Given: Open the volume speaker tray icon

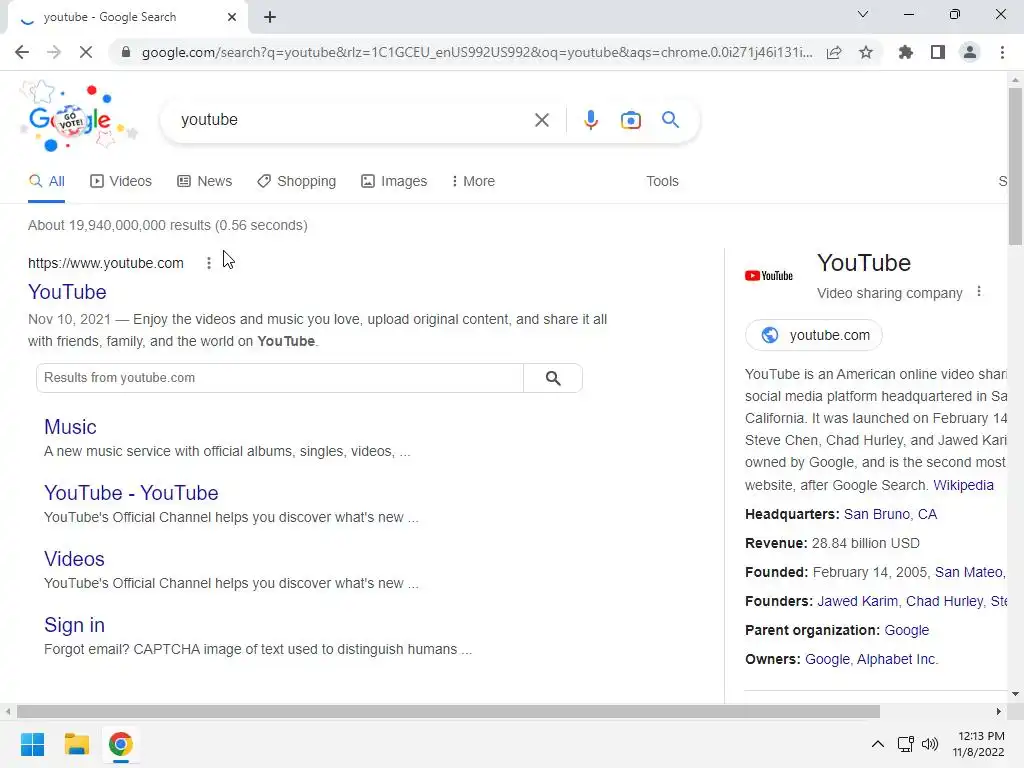Looking at the screenshot, I should [929, 744].
